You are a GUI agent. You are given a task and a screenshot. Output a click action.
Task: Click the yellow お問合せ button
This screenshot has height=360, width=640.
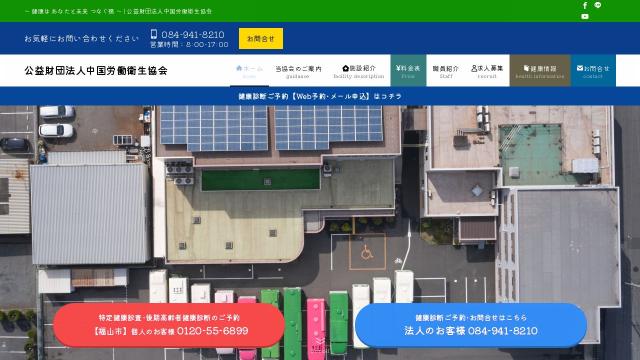[261, 39]
